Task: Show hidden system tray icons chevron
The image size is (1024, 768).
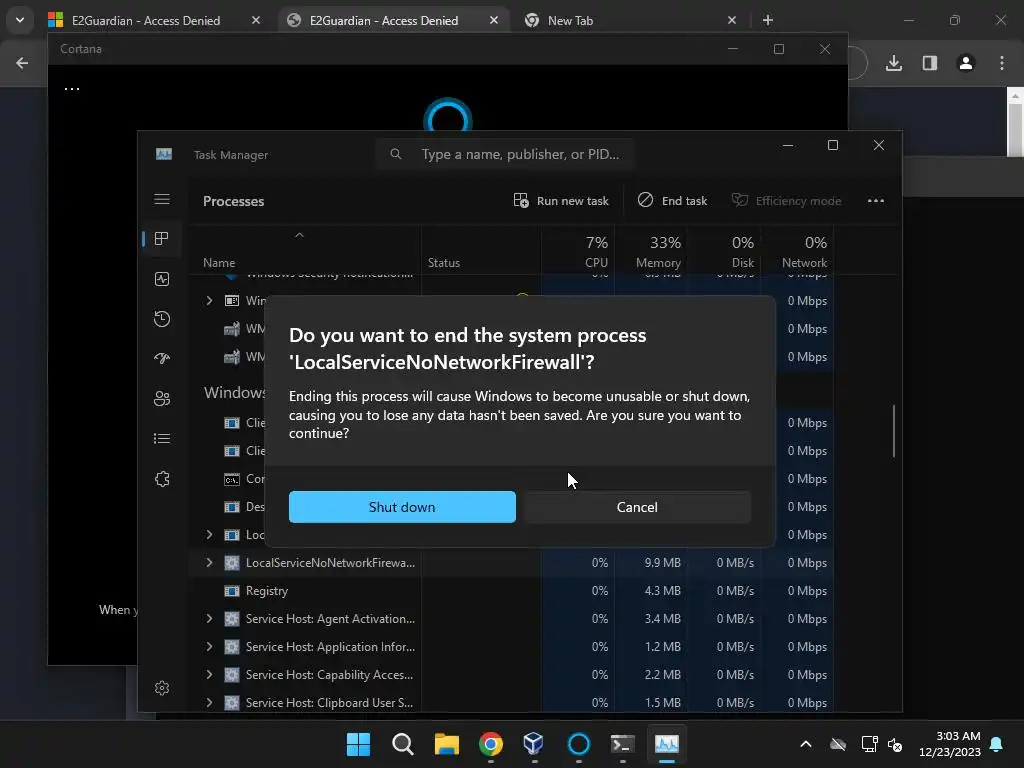Action: tap(806, 744)
